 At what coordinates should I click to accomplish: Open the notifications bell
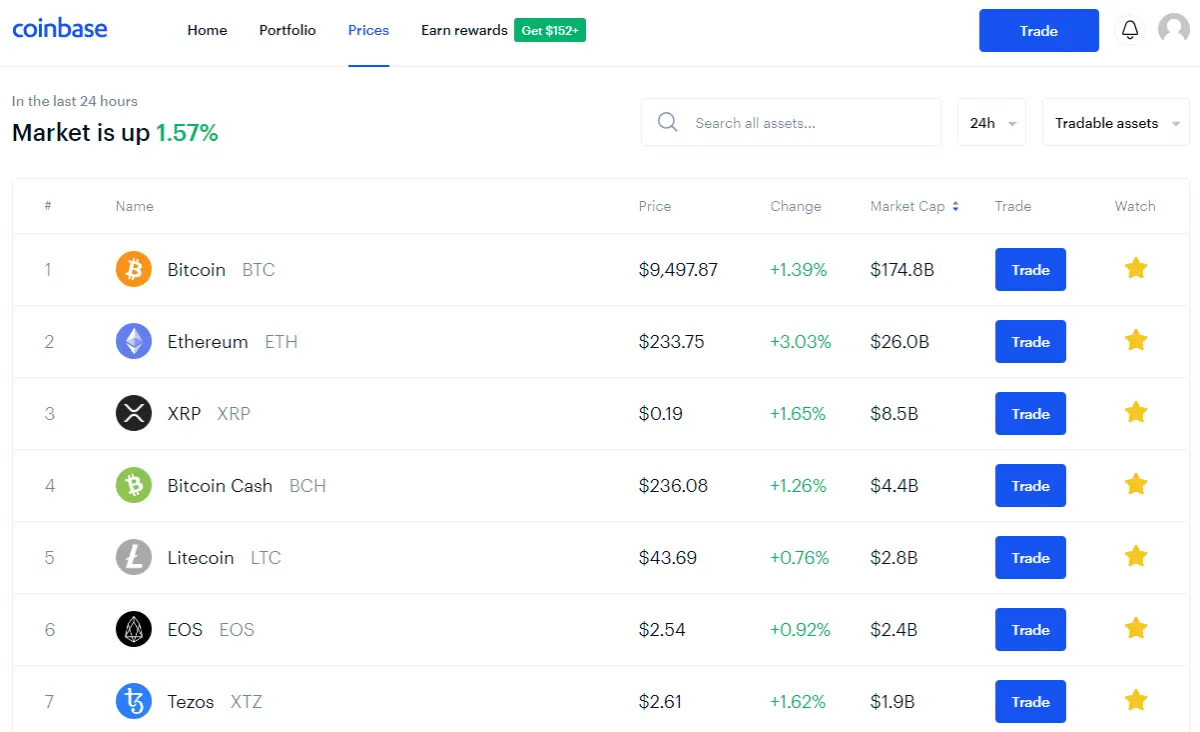point(1130,30)
